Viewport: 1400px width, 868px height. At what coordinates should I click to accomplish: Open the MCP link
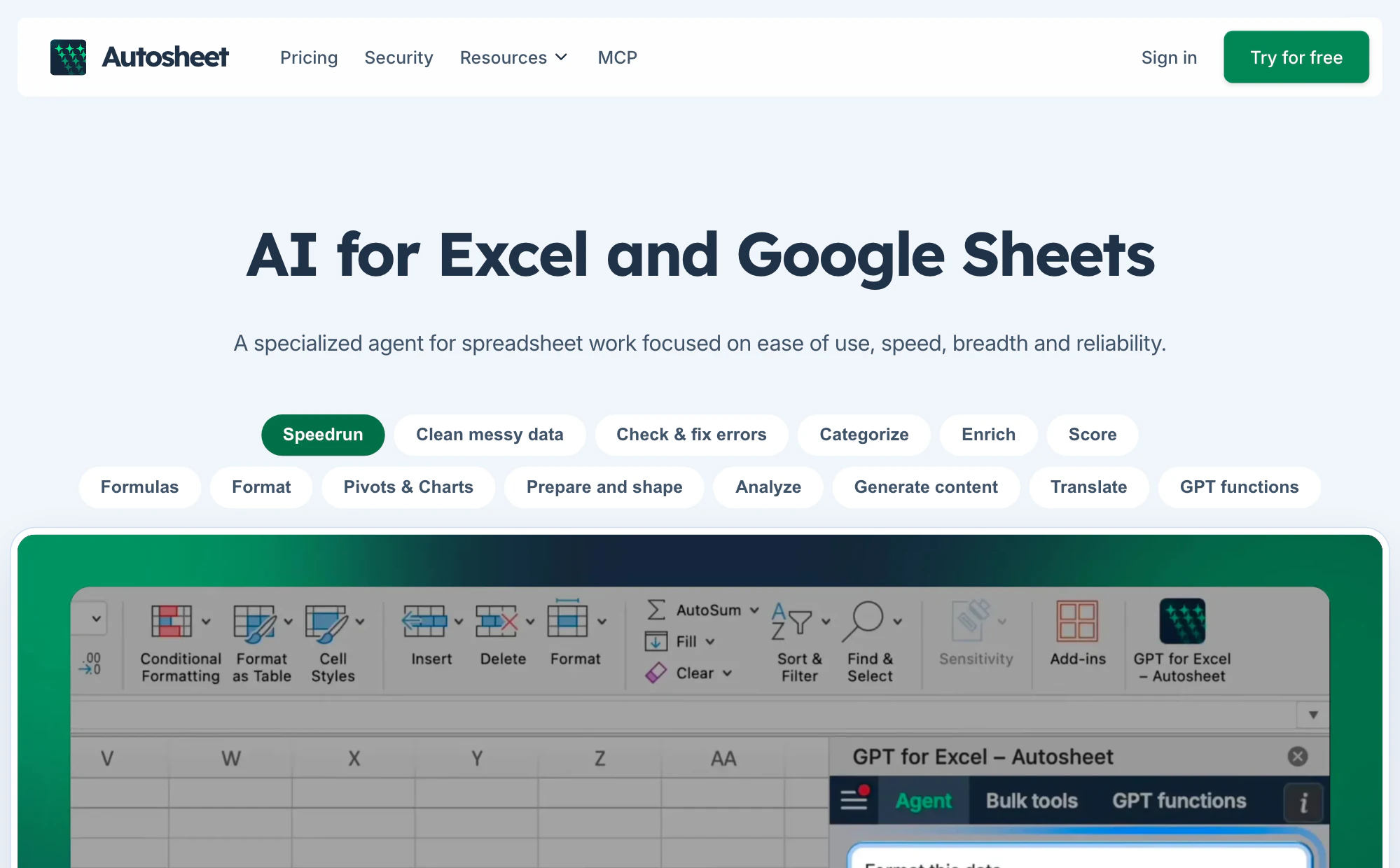point(617,57)
